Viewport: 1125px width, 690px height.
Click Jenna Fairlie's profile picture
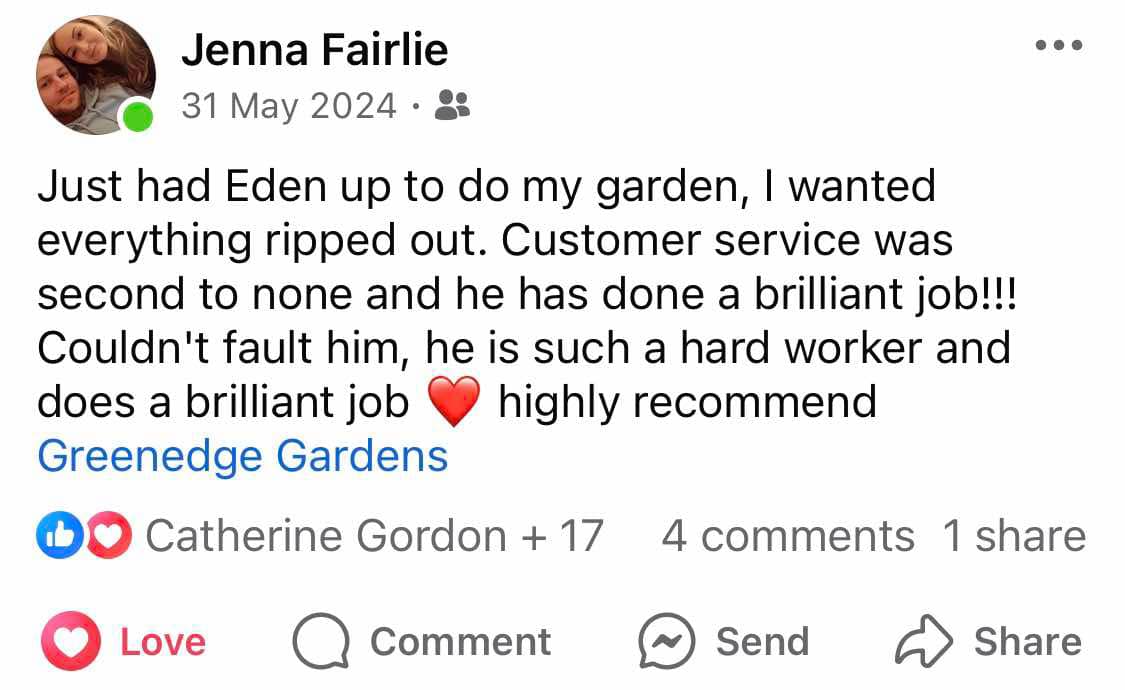pos(95,75)
